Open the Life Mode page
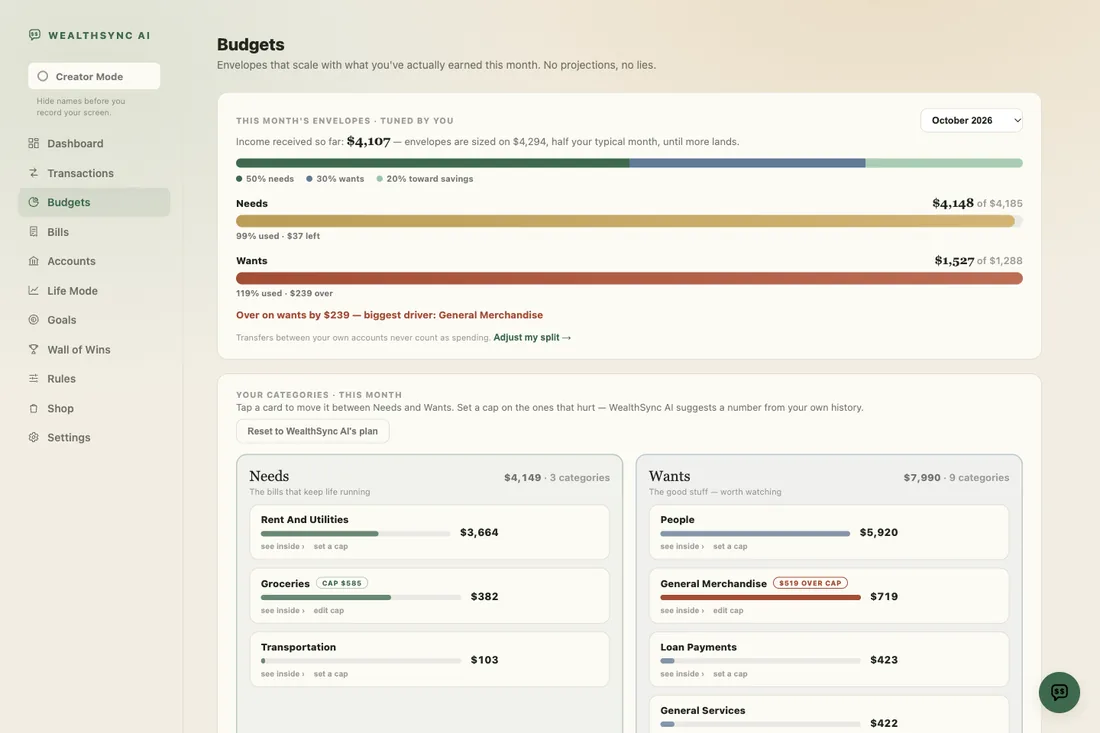1100x733 pixels. (94, 290)
